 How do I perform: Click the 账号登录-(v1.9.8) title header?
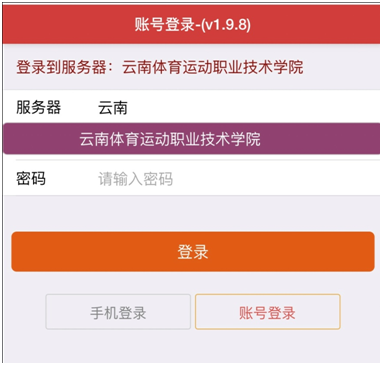point(193,25)
